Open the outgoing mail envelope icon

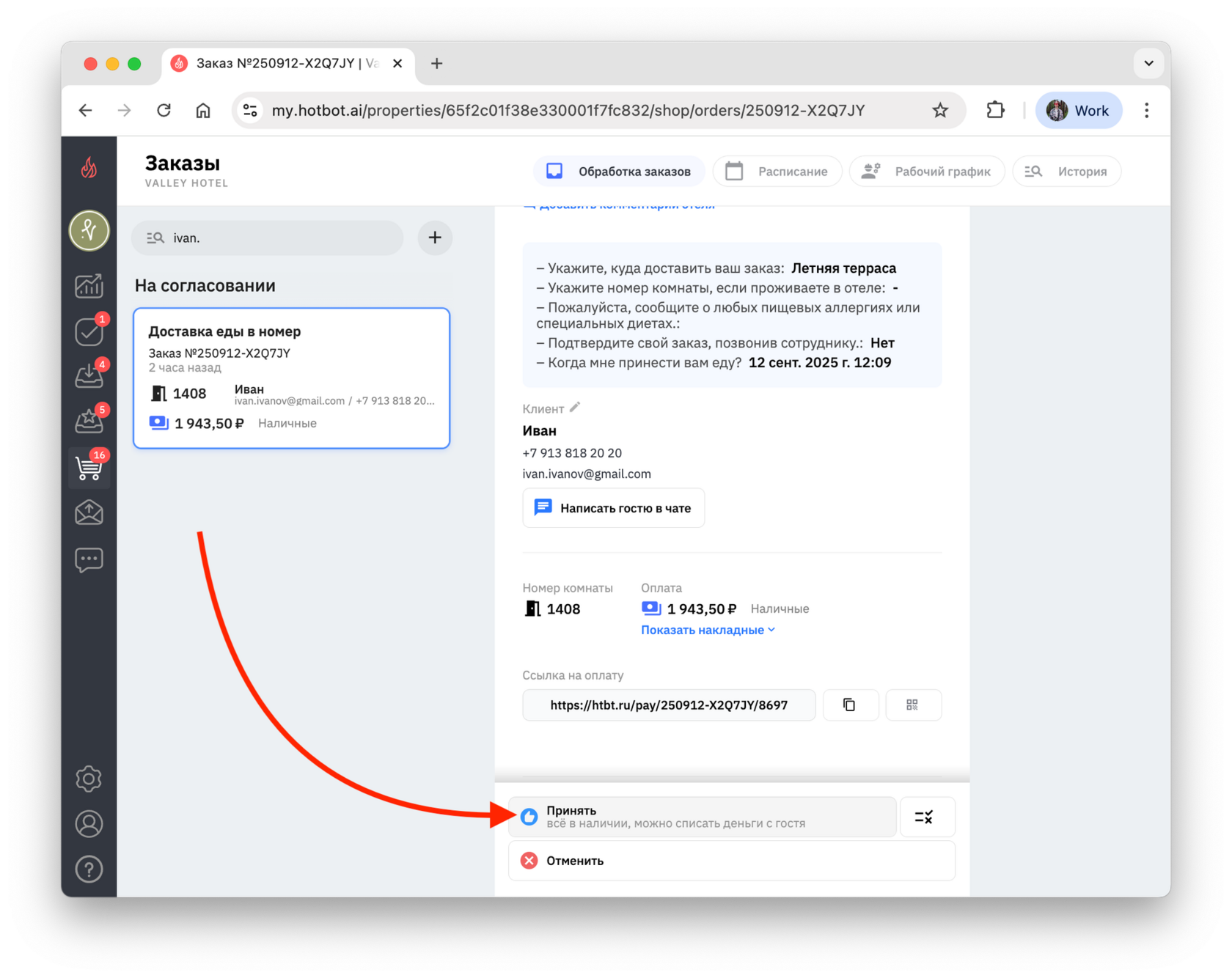coord(89,513)
